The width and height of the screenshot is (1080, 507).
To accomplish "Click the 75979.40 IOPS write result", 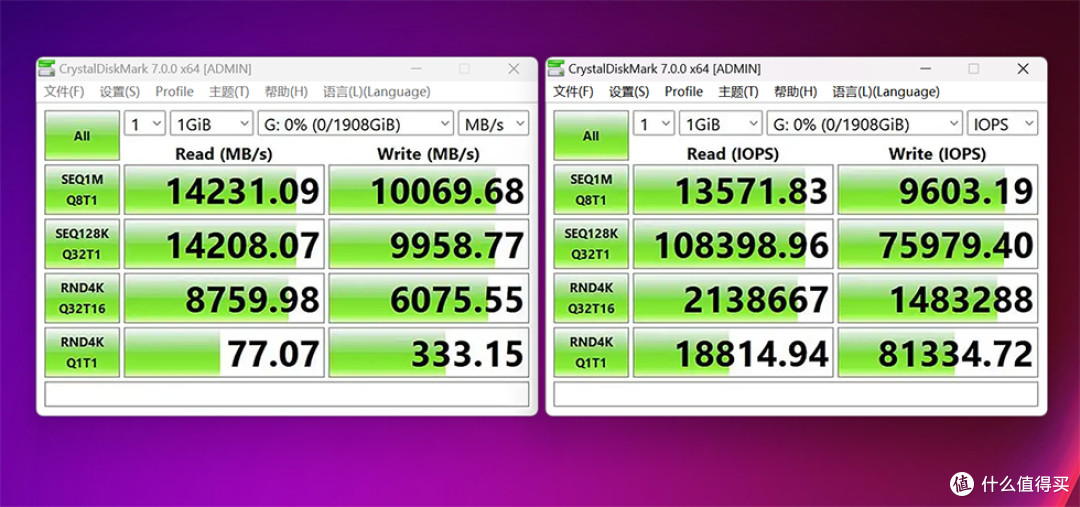I will coord(938,244).
